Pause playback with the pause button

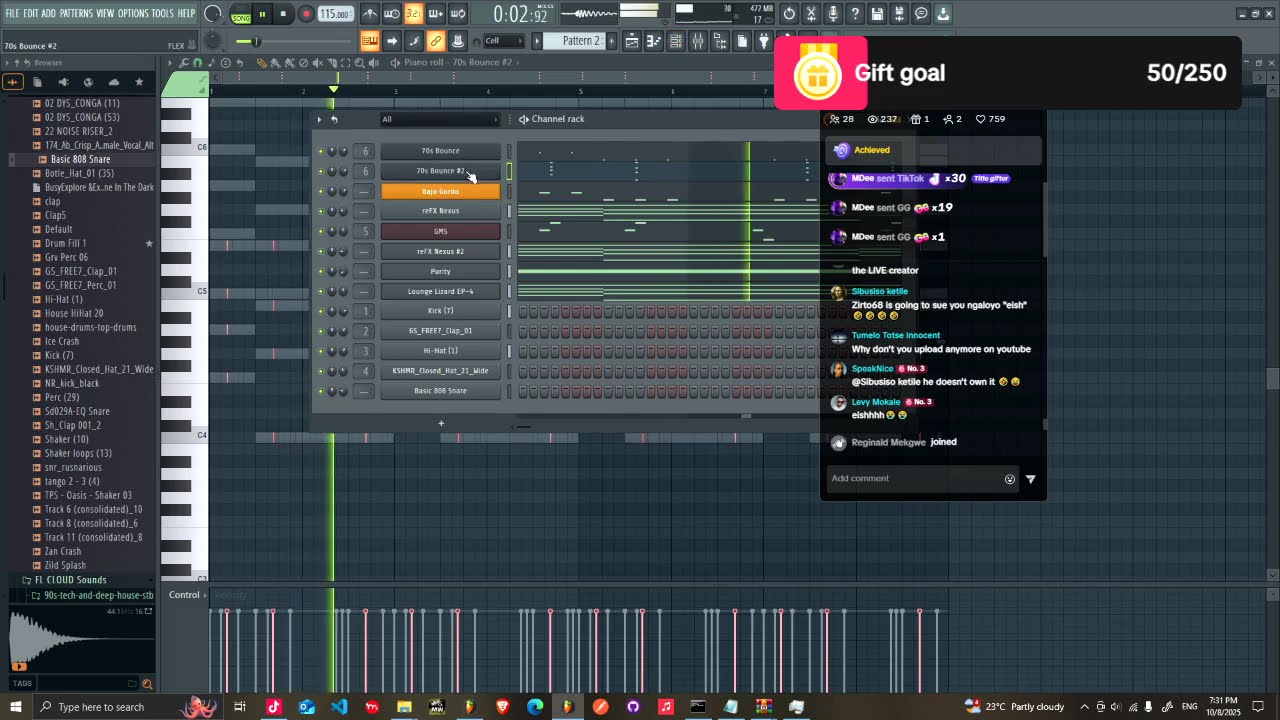point(262,14)
